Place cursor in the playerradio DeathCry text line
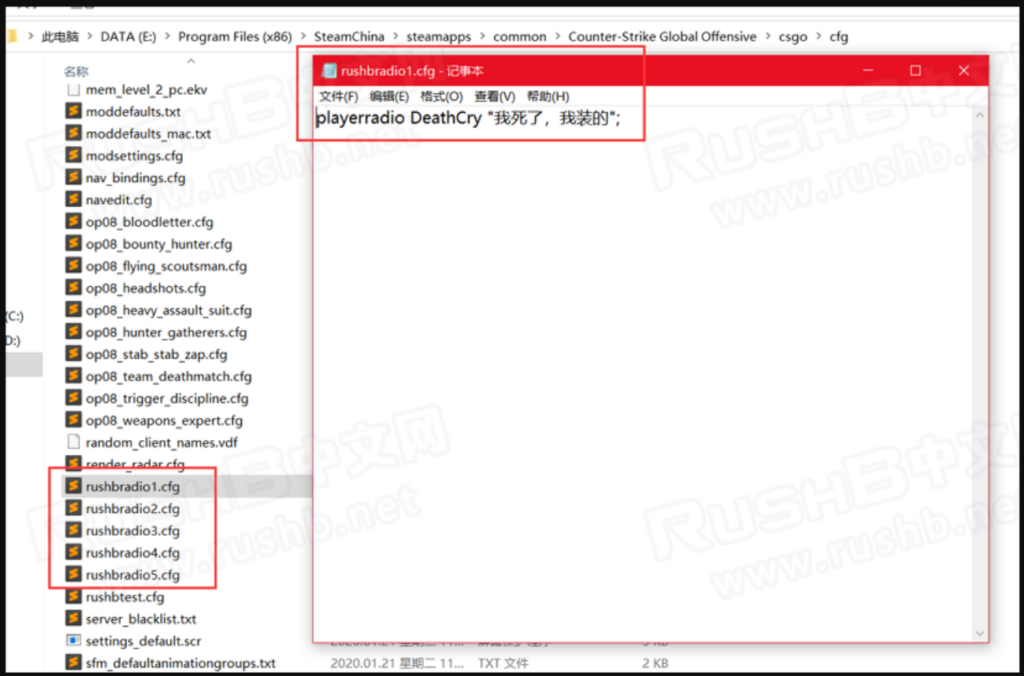 click(x=468, y=118)
